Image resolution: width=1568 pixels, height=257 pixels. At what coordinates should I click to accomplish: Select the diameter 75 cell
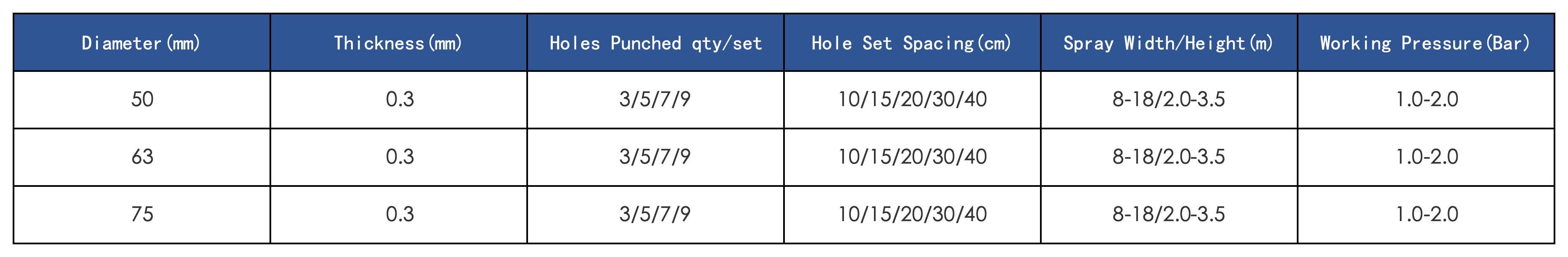141,214
